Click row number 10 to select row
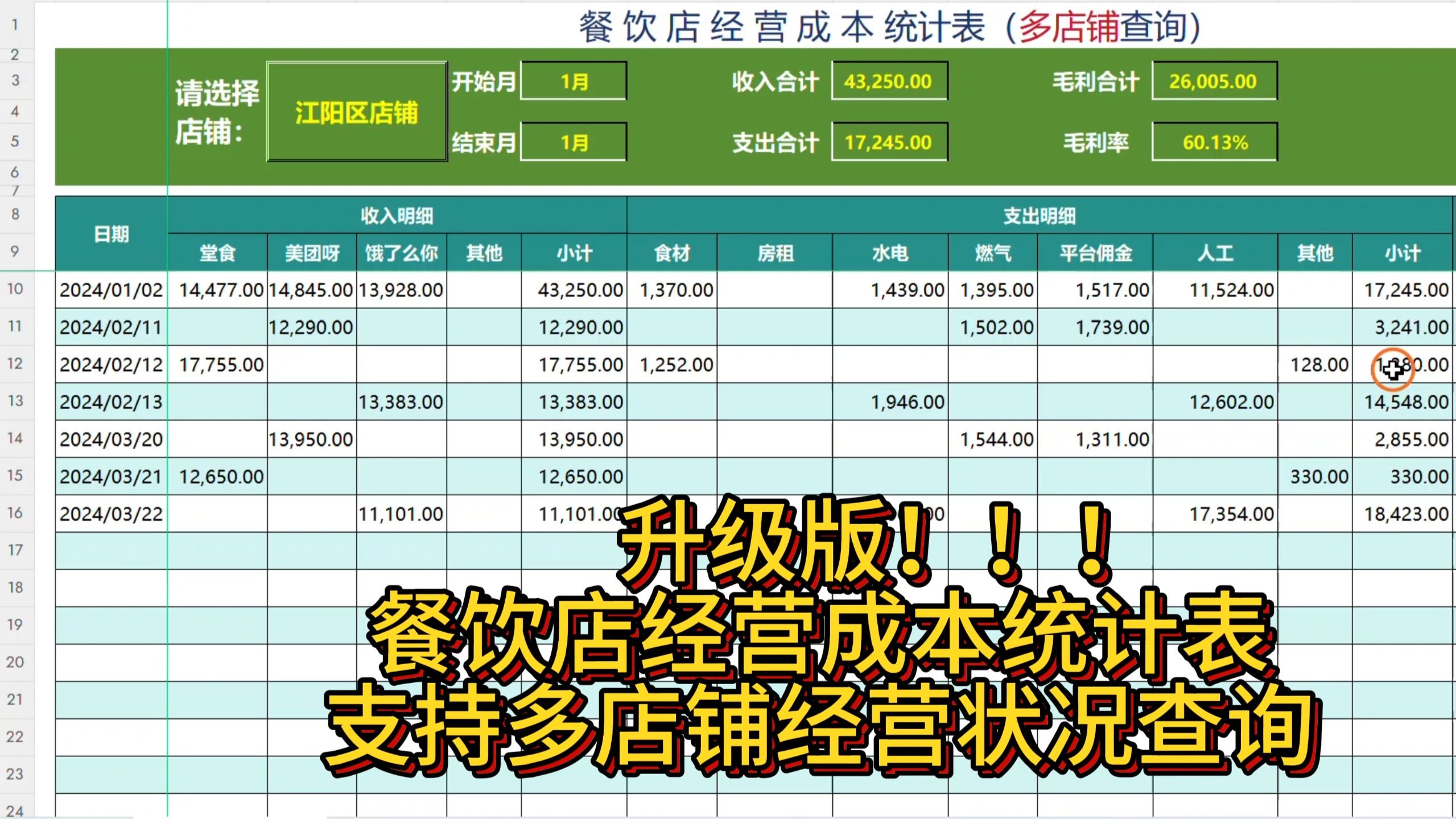The width and height of the screenshot is (1456, 819). point(16,289)
